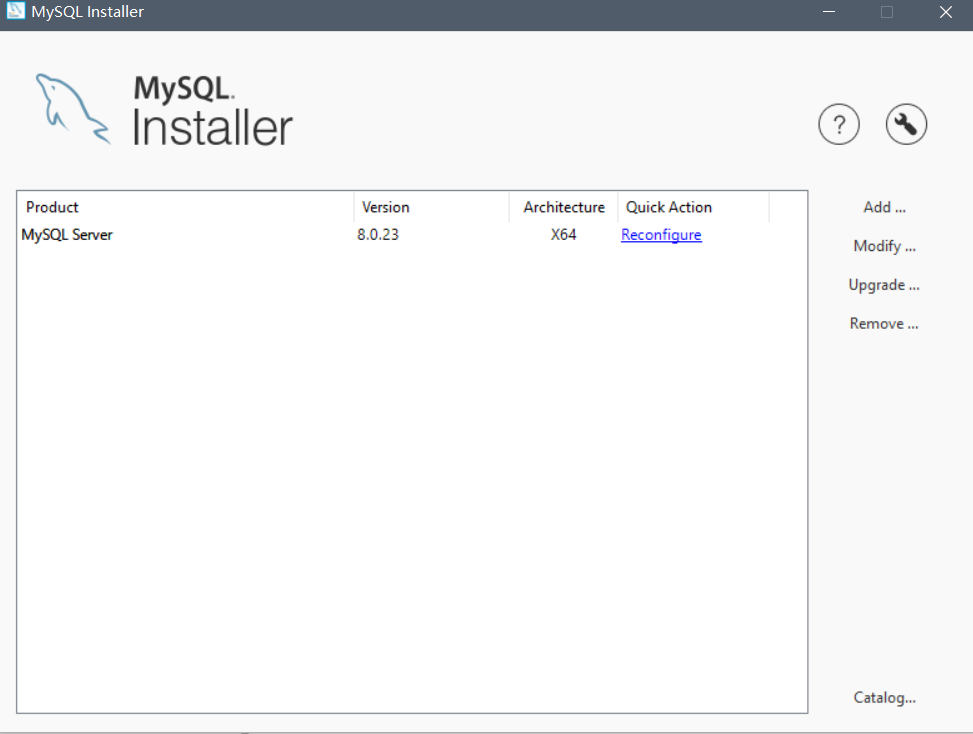Open the wrench settings icon
This screenshot has width=973, height=734.
[x=906, y=124]
